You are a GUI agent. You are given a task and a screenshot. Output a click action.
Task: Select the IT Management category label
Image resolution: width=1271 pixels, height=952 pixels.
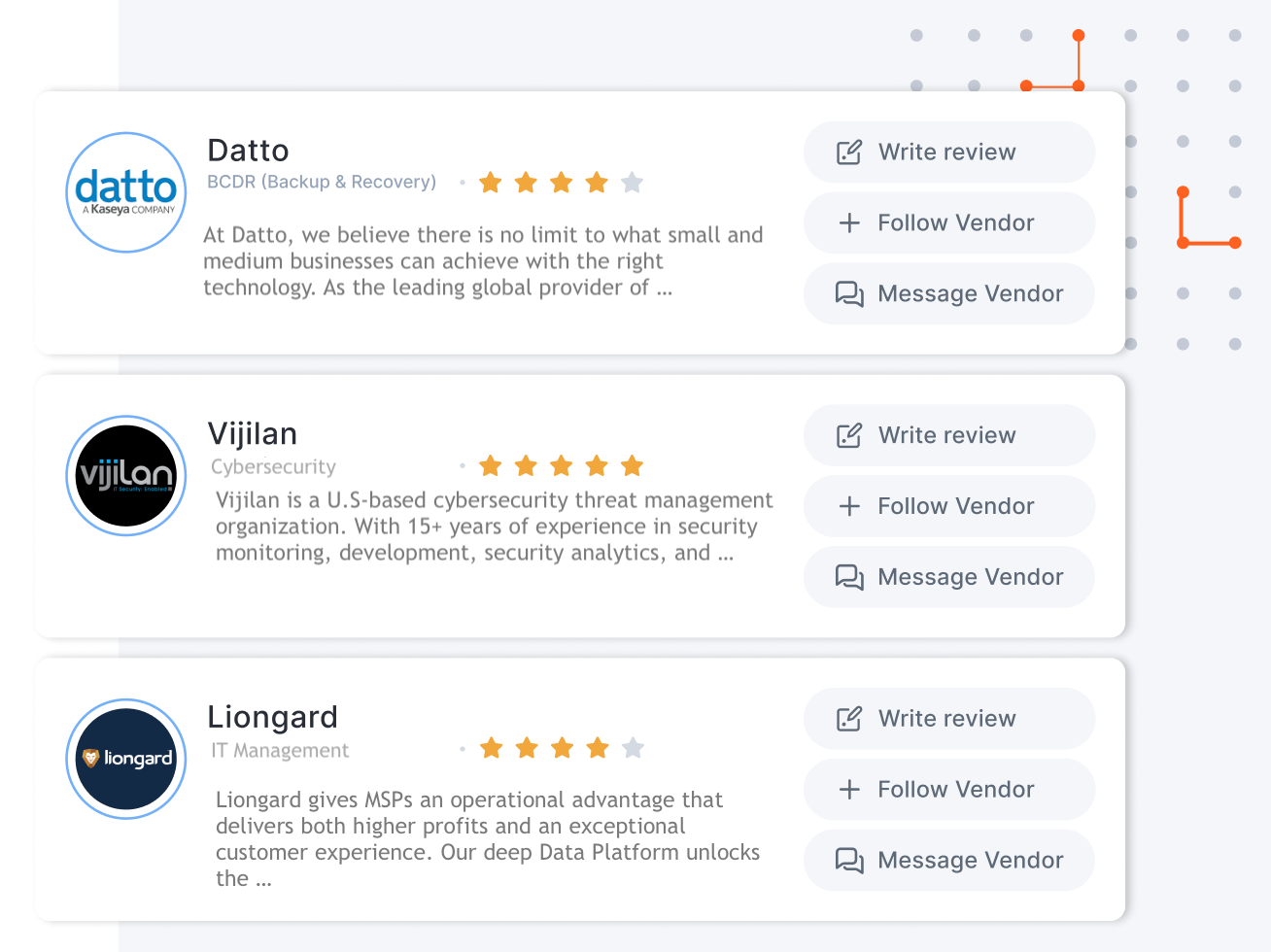point(281,750)
